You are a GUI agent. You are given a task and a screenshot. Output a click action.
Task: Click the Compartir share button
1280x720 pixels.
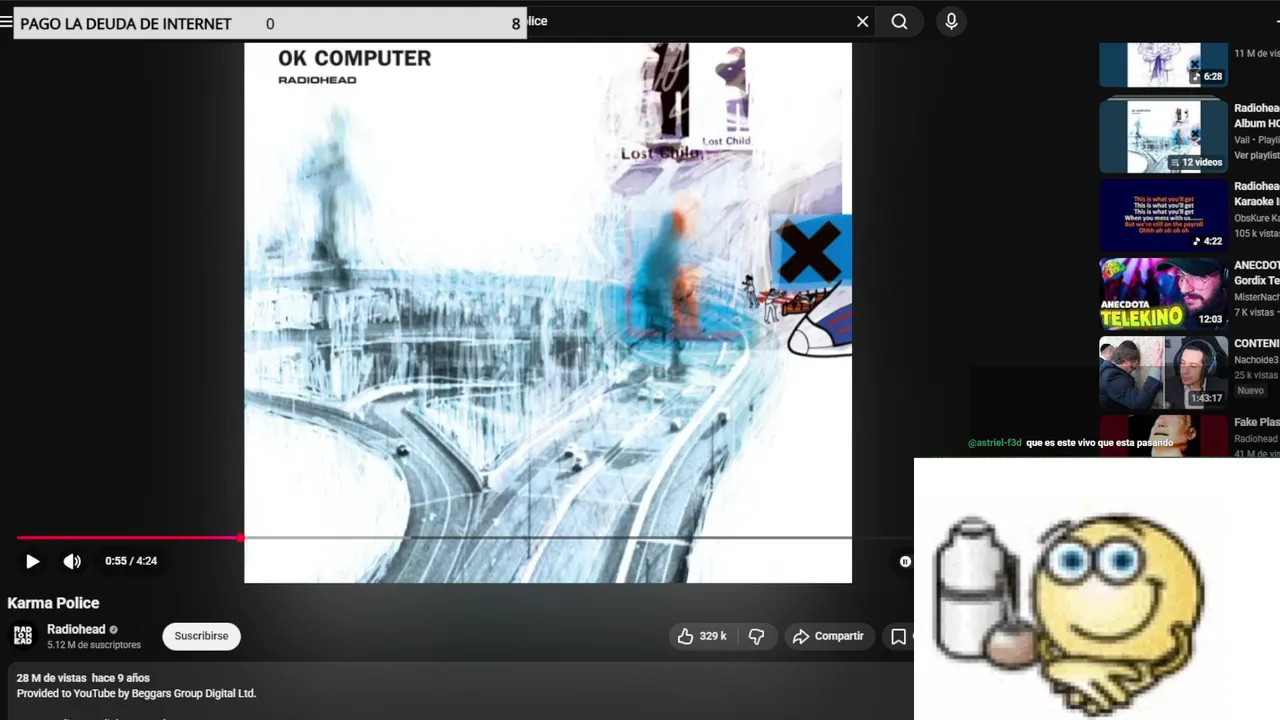828,636
